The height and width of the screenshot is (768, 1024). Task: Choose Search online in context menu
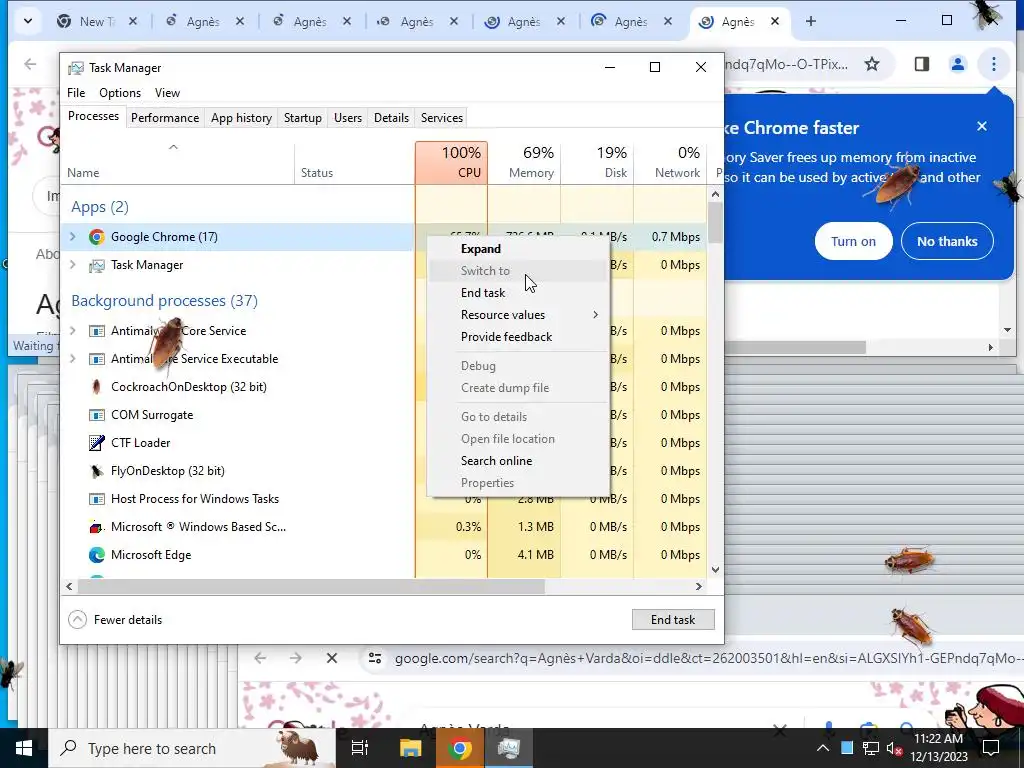click(519, 461)
